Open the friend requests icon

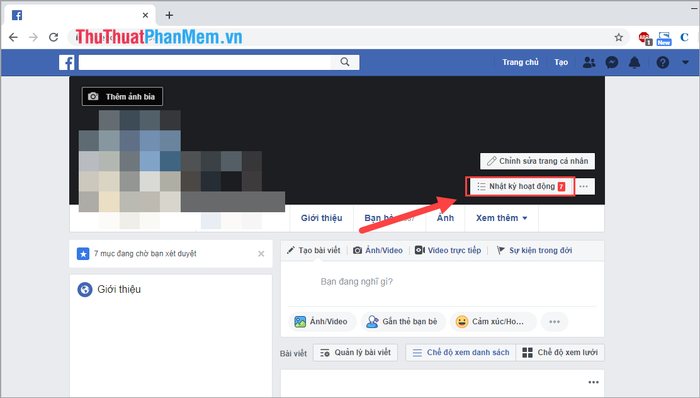(589, 62)
